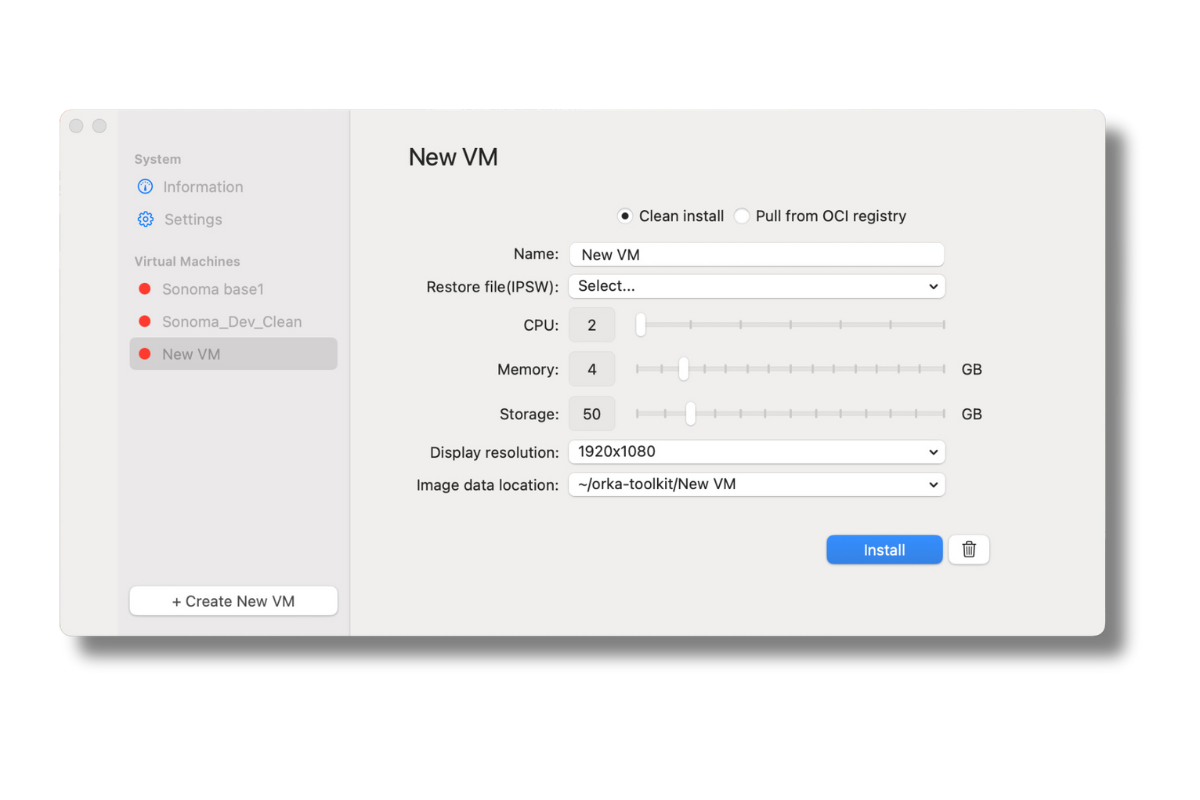Click the Storage value box showing 50
The image size is (1200, 800).
pyautogui.click(x=592, y=414)
